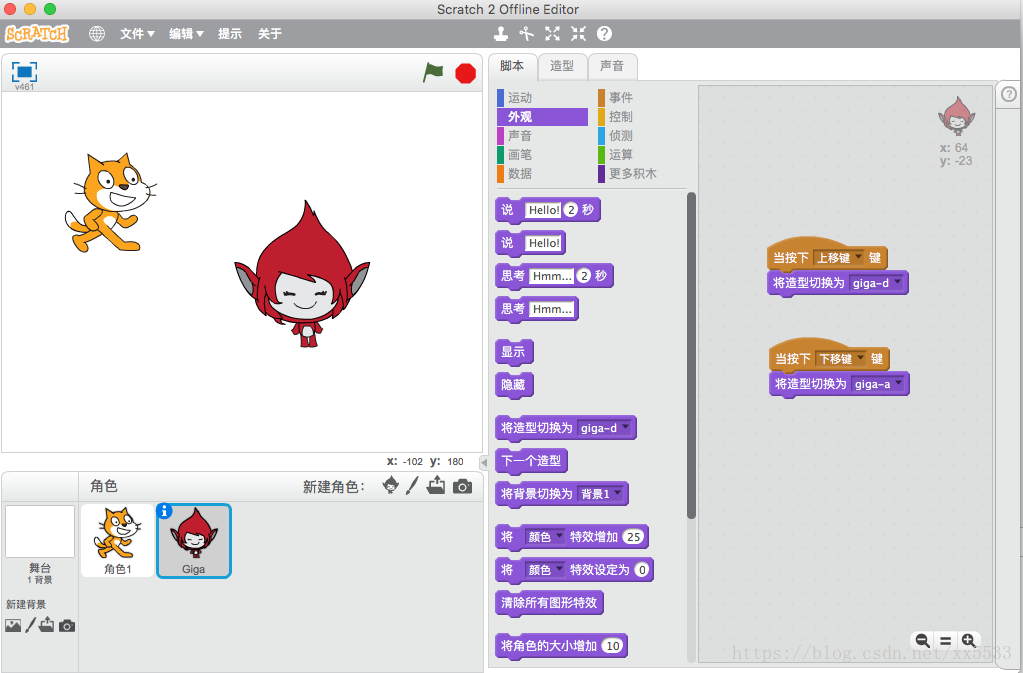The height and width of the screenshot is (673, 1023).
Task: Zoom out the scripts area
Action: [x=923, y=640]
